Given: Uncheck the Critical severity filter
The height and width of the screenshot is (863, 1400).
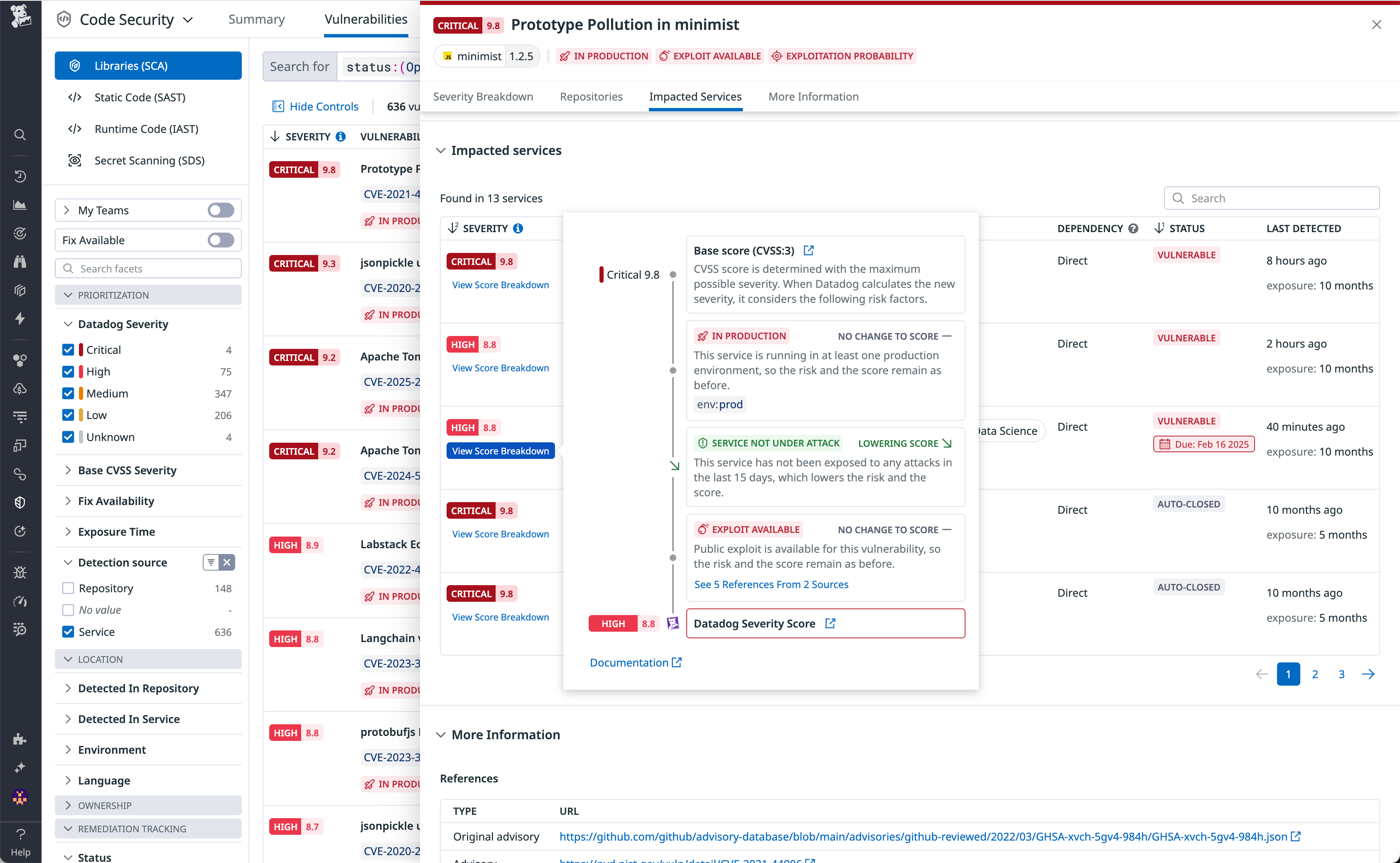Looking at the screenshot, I should pyautogui.click(x=69, y=349).
